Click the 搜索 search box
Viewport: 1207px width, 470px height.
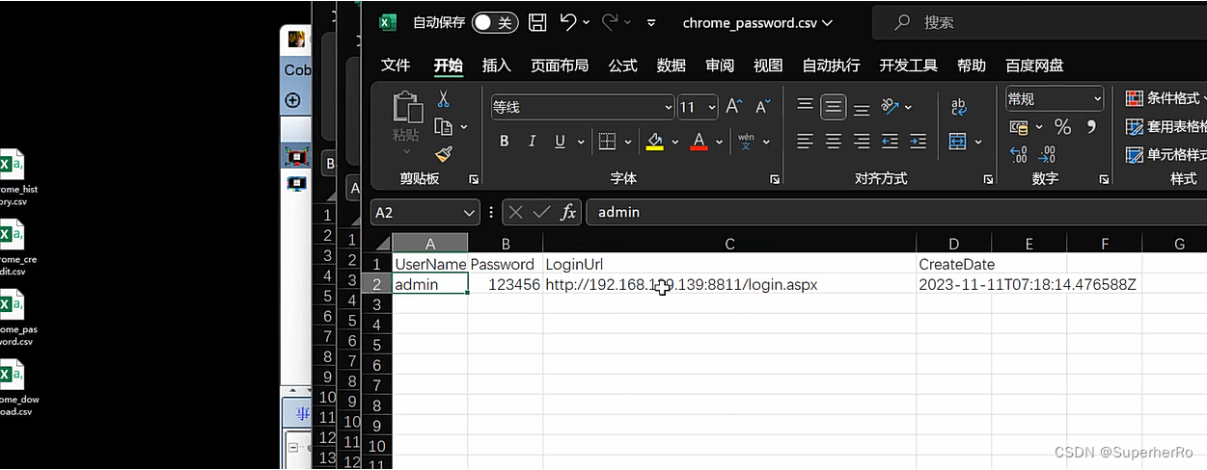click(1040, 22)
